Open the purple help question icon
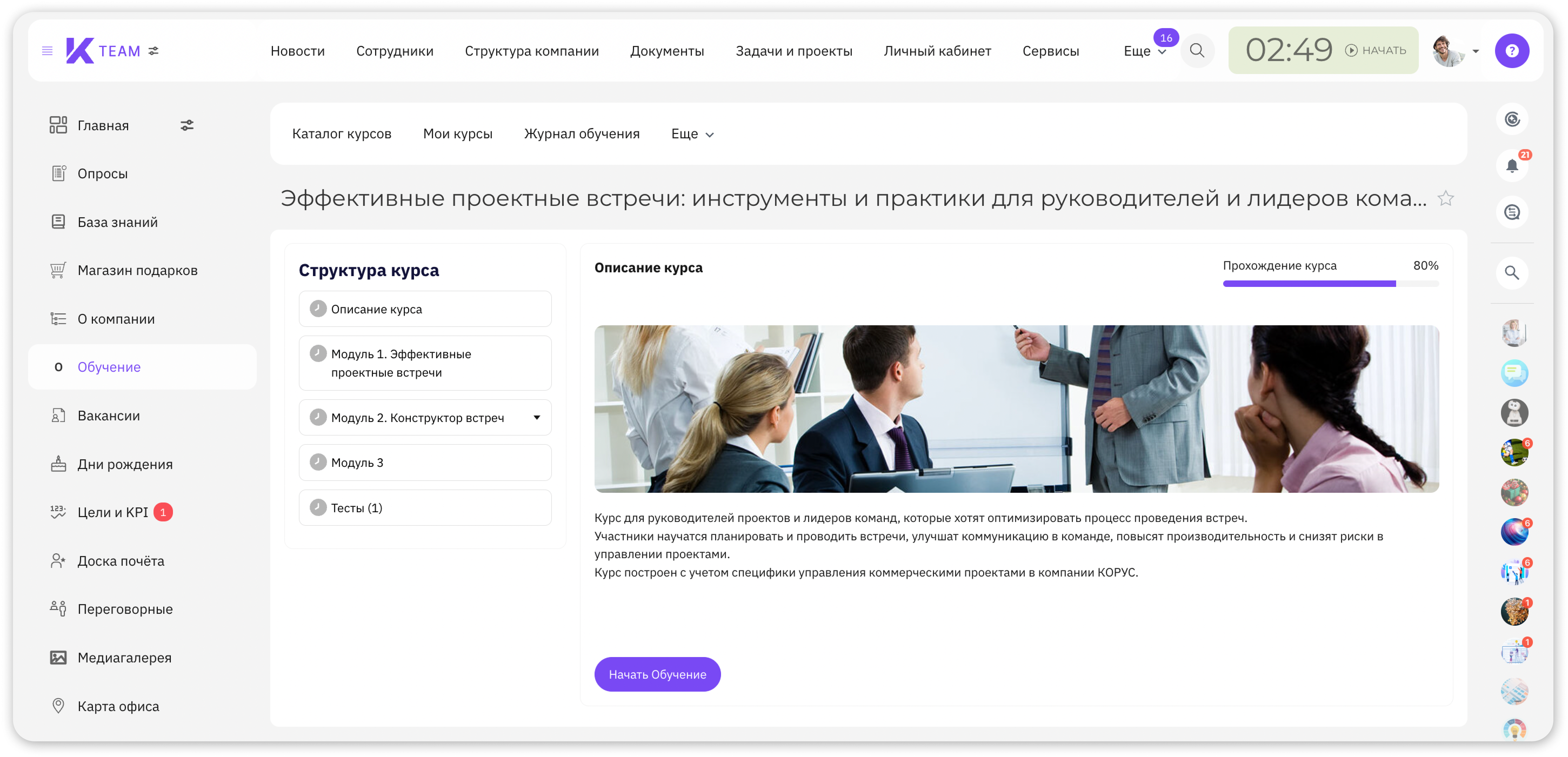This screenshot has width=1568, height=757. coord(1512,51)
